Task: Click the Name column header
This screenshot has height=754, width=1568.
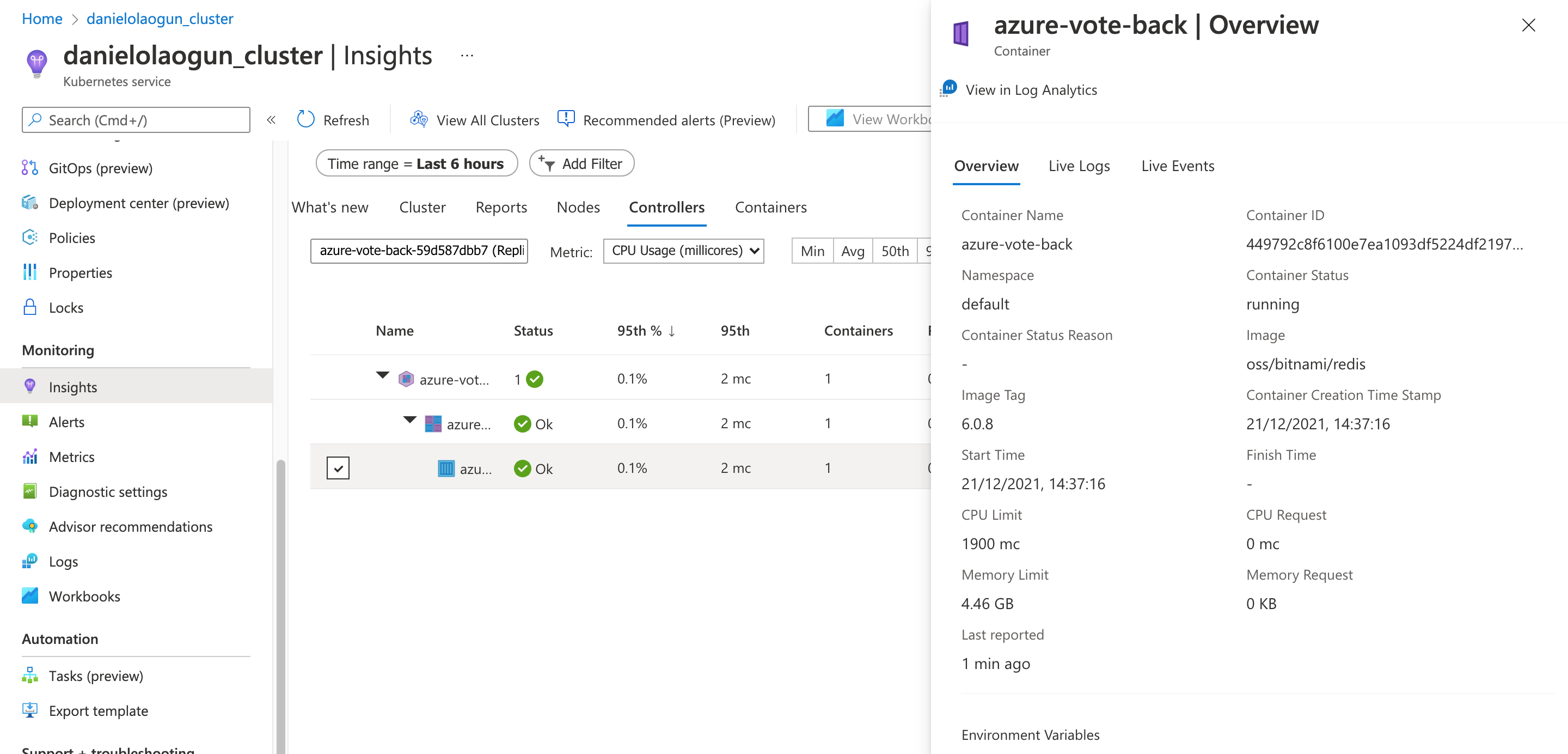Action: [394, 331]
